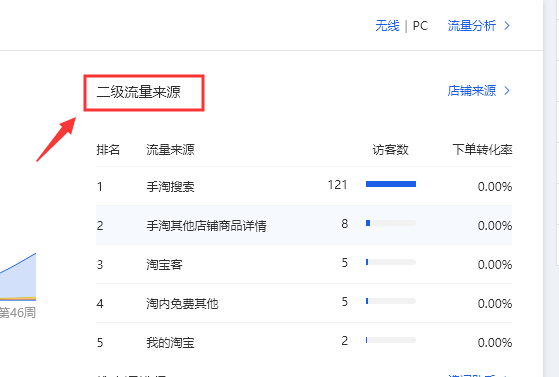559x377 pixels.
Task: Open the 流量分析 link
Action: [x=472, y=26]
